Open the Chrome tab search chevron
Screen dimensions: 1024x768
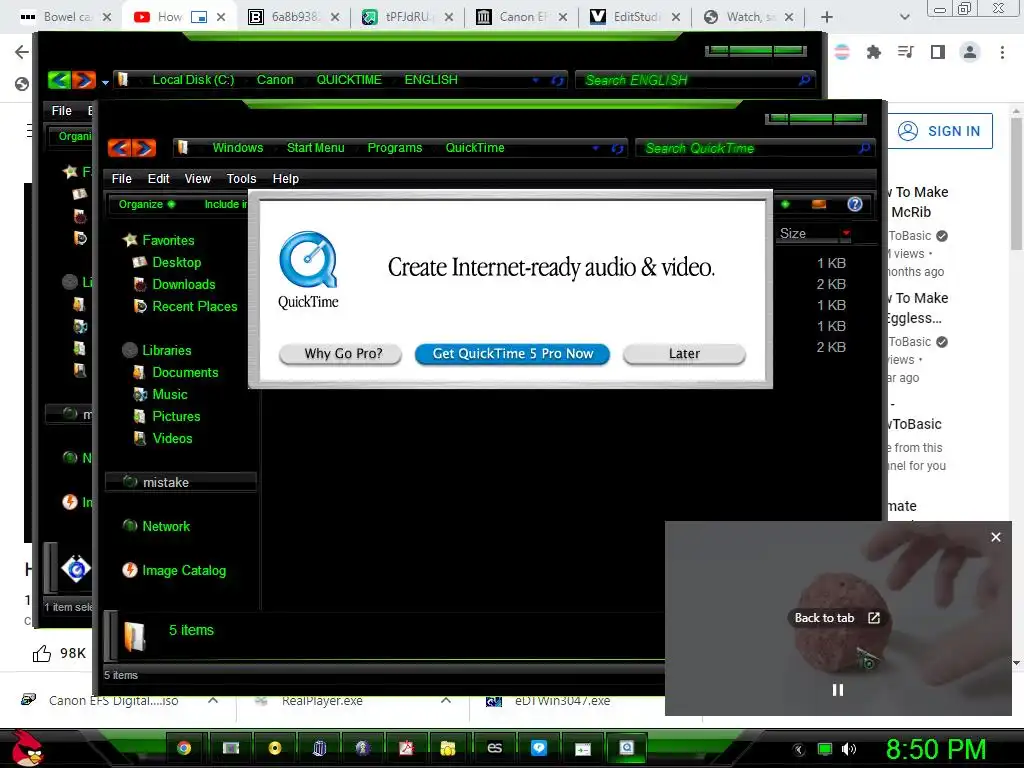pyautogui.click(x=904, y=17)
